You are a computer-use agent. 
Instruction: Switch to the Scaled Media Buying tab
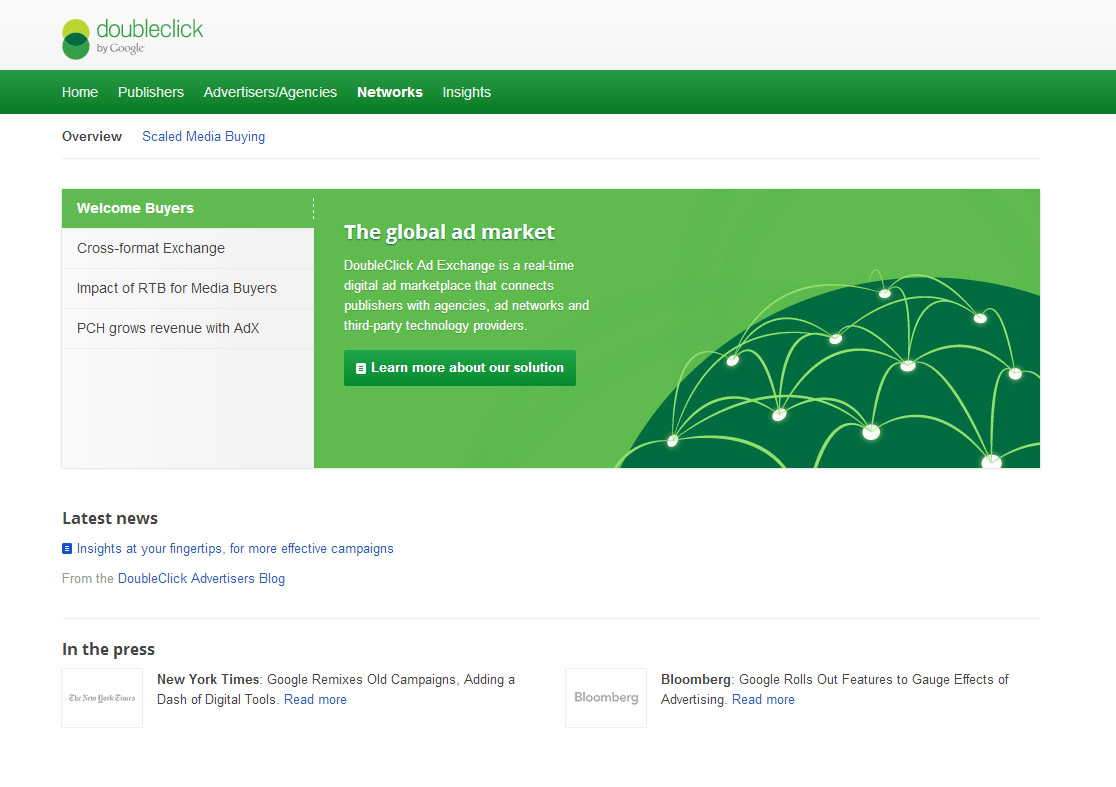203,137
